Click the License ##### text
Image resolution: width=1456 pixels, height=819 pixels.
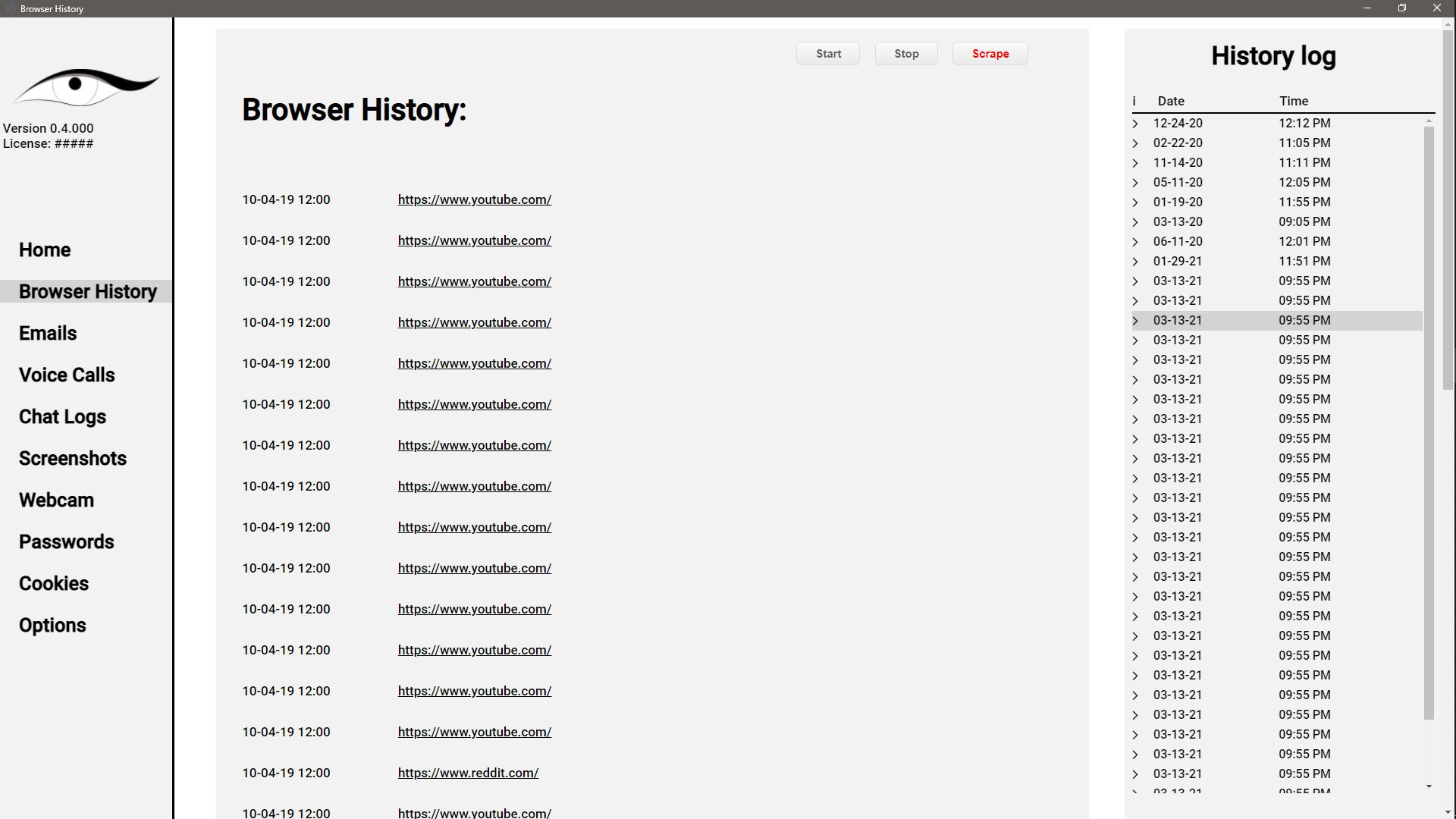coord(49,143)
